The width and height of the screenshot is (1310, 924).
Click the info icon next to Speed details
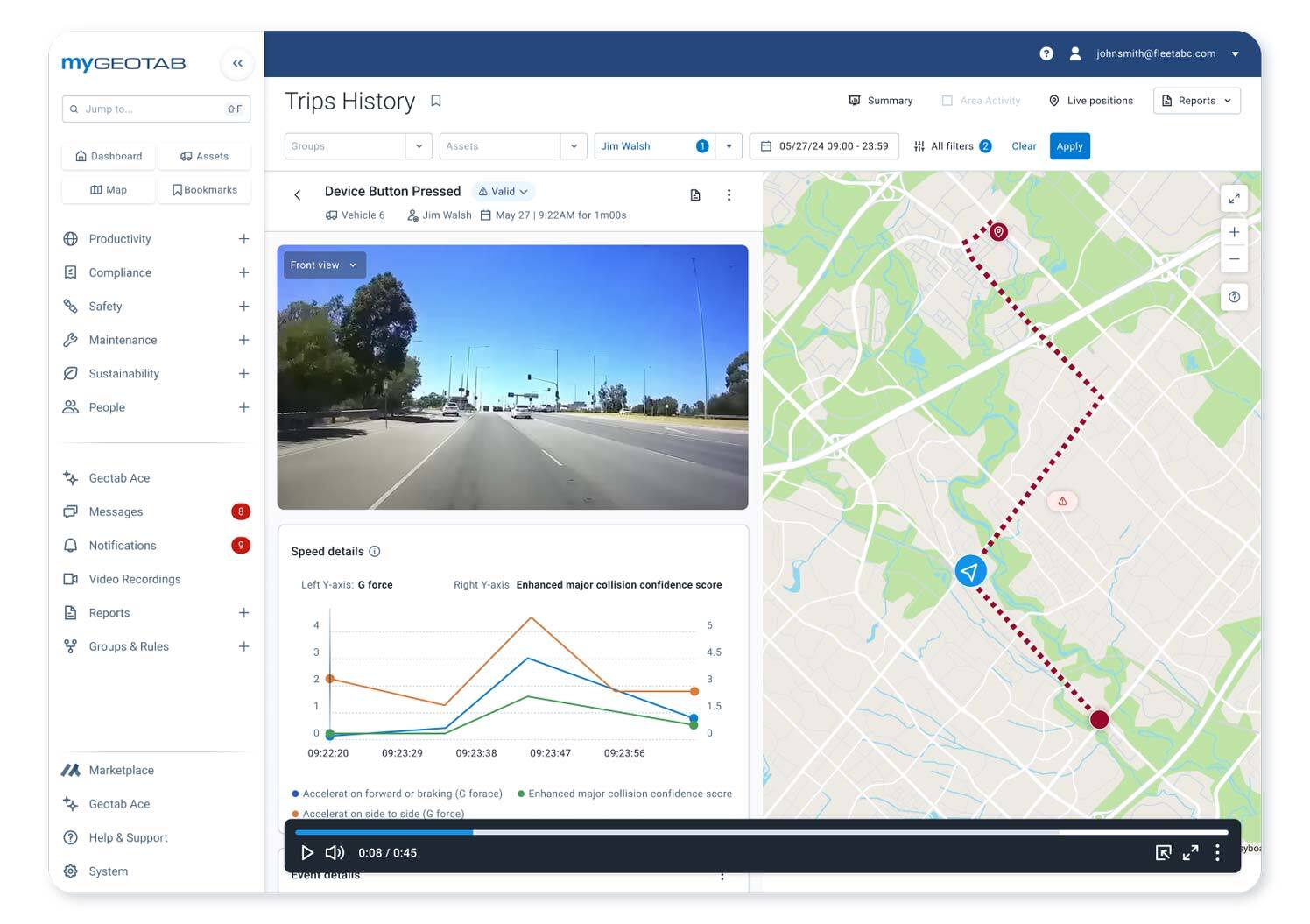point(375,551)
